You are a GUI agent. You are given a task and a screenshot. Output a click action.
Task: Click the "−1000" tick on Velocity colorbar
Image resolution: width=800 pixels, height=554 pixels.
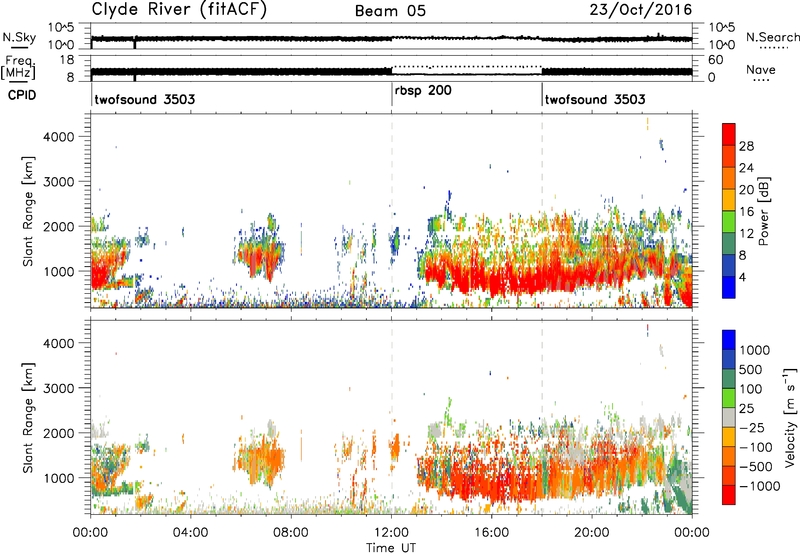tap(759, 486)
